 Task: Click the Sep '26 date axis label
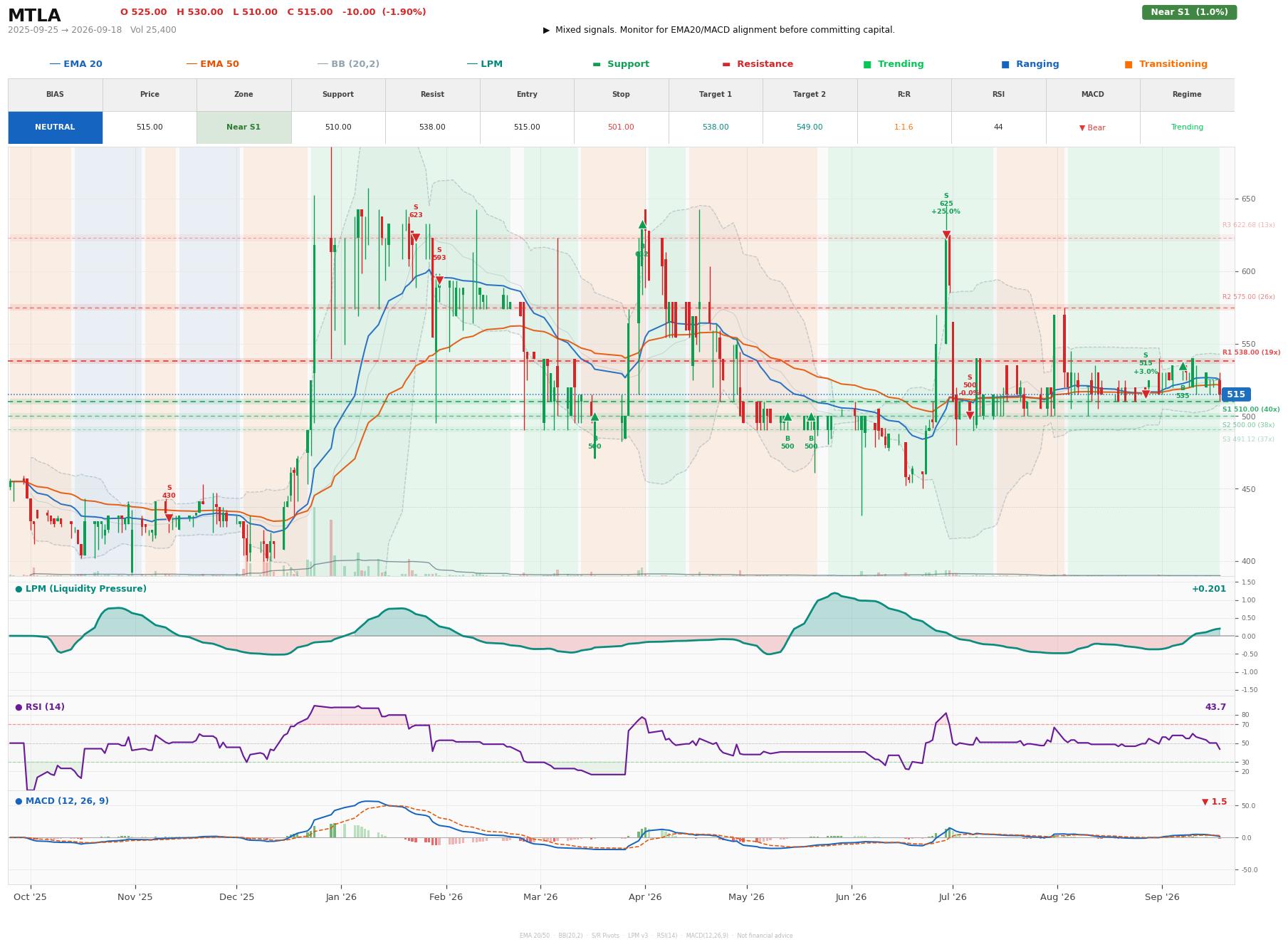click(x=1162, y=897)
